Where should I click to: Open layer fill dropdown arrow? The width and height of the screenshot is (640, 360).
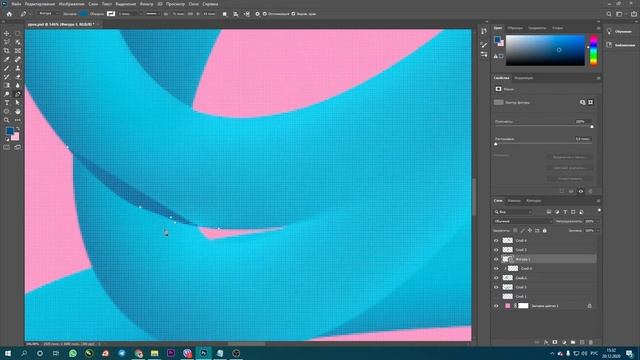tap(598, 231)
